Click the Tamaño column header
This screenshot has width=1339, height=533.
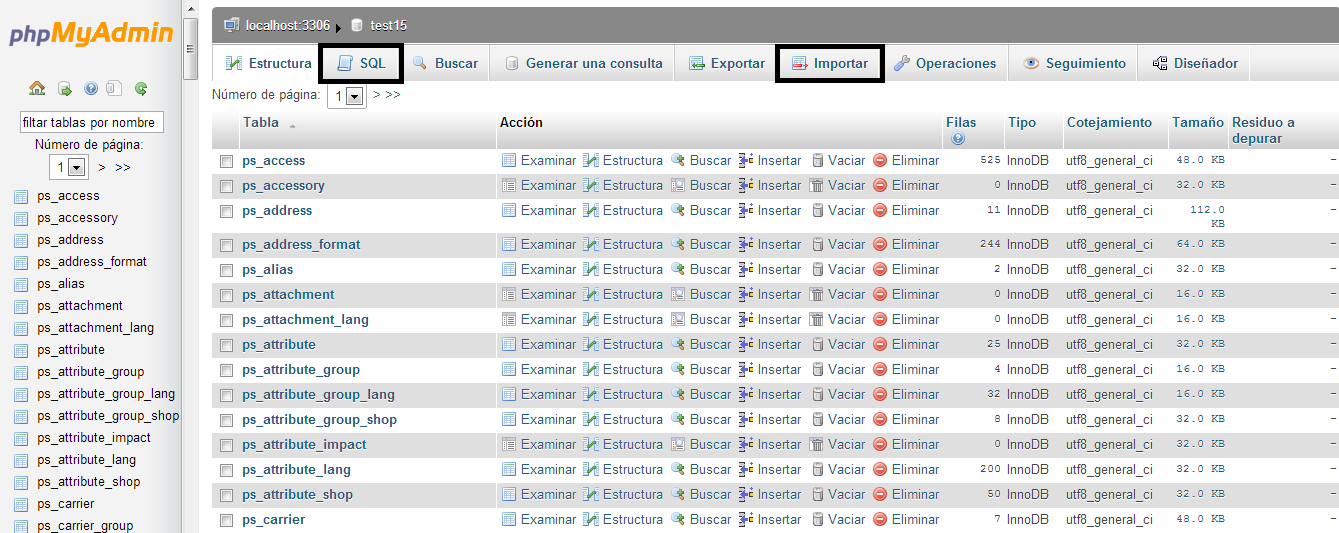point(1198,122)
